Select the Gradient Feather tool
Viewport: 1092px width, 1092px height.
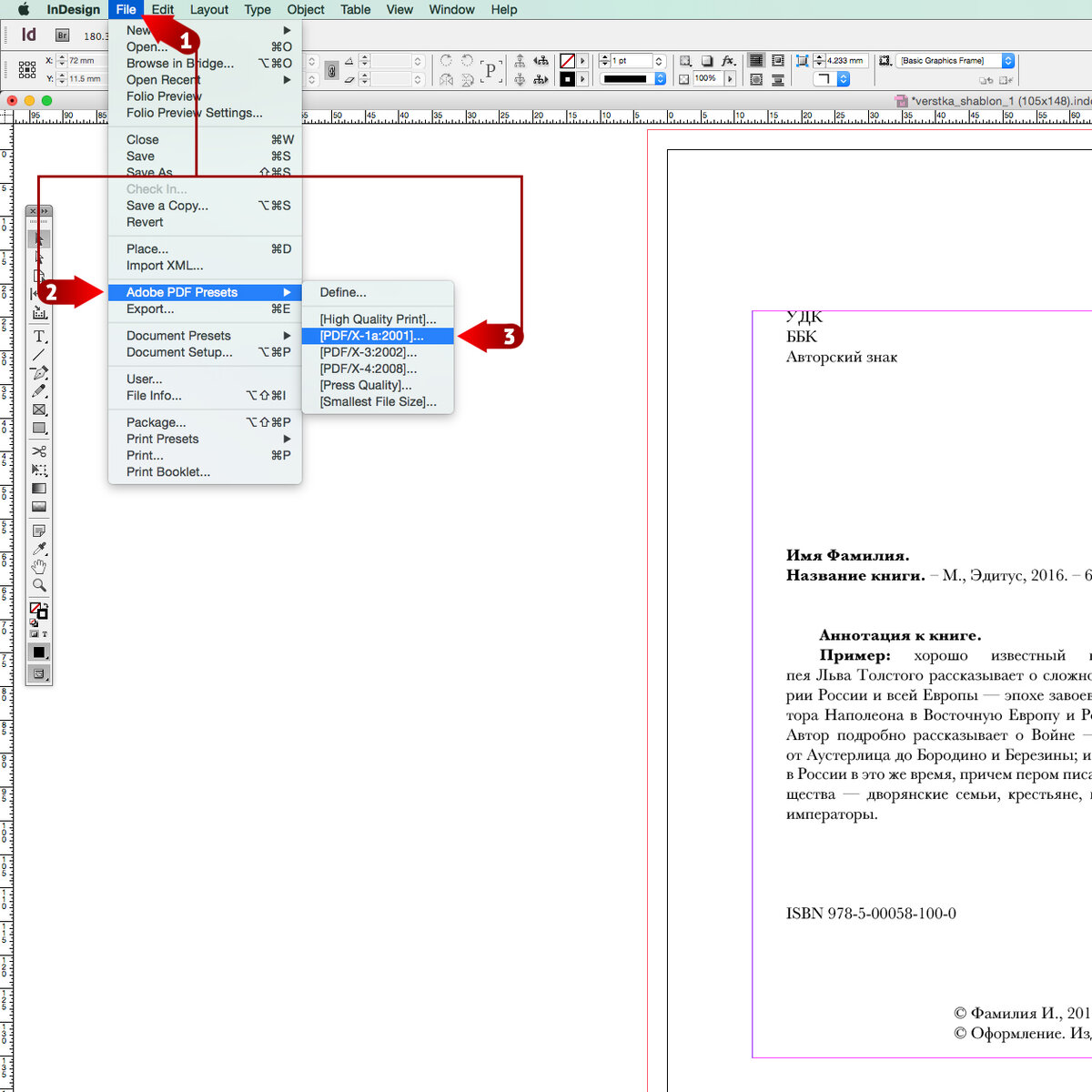click(x=39, y=506)
